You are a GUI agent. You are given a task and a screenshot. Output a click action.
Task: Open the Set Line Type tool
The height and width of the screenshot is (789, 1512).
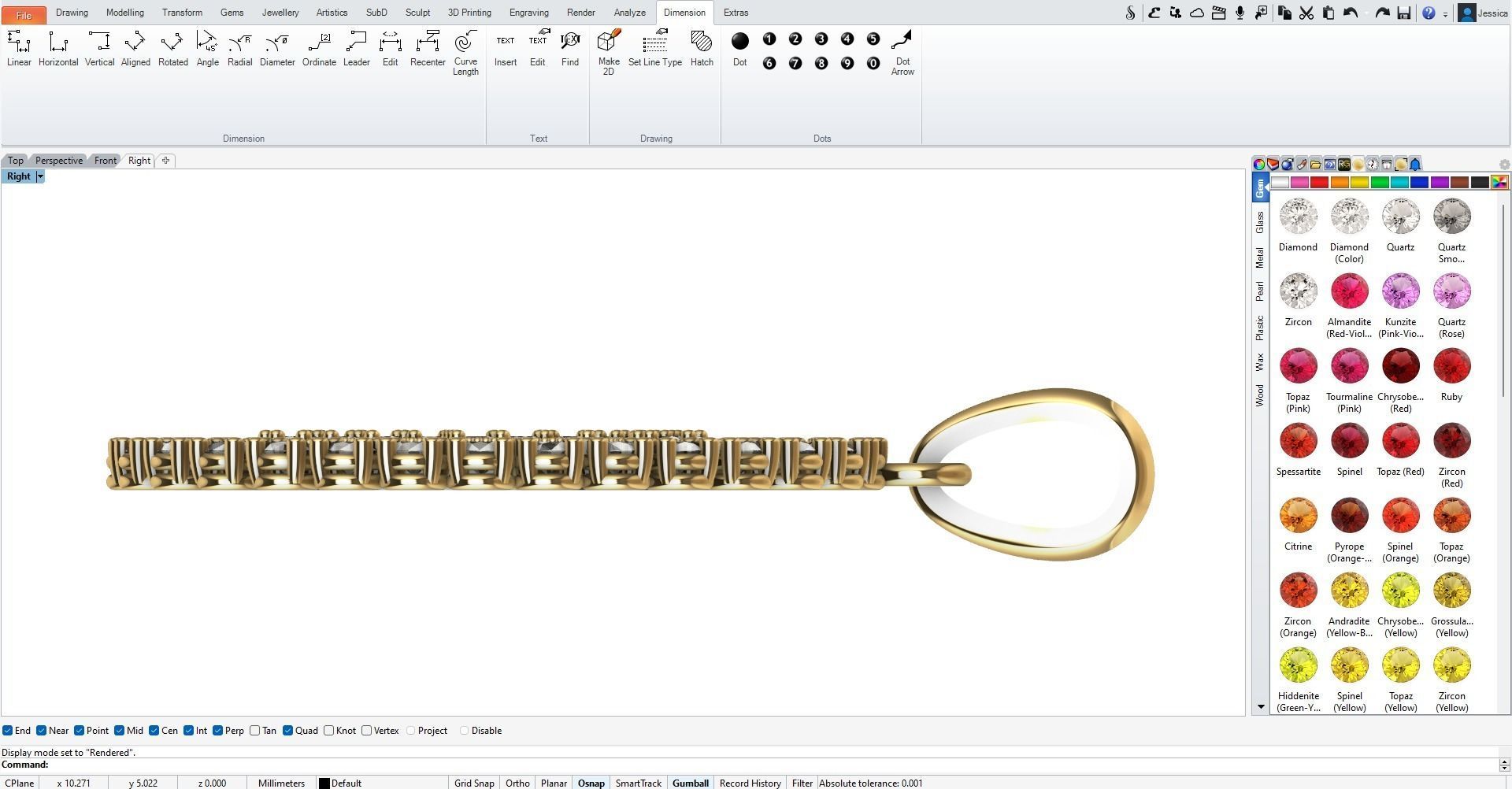[x=655, y=49]
